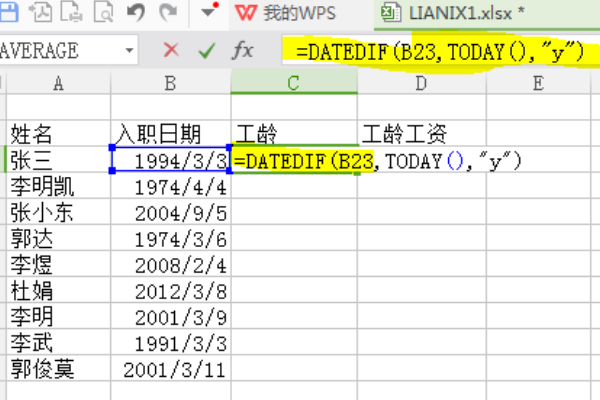Click the 姓名 header cell

tap(58, 133)
